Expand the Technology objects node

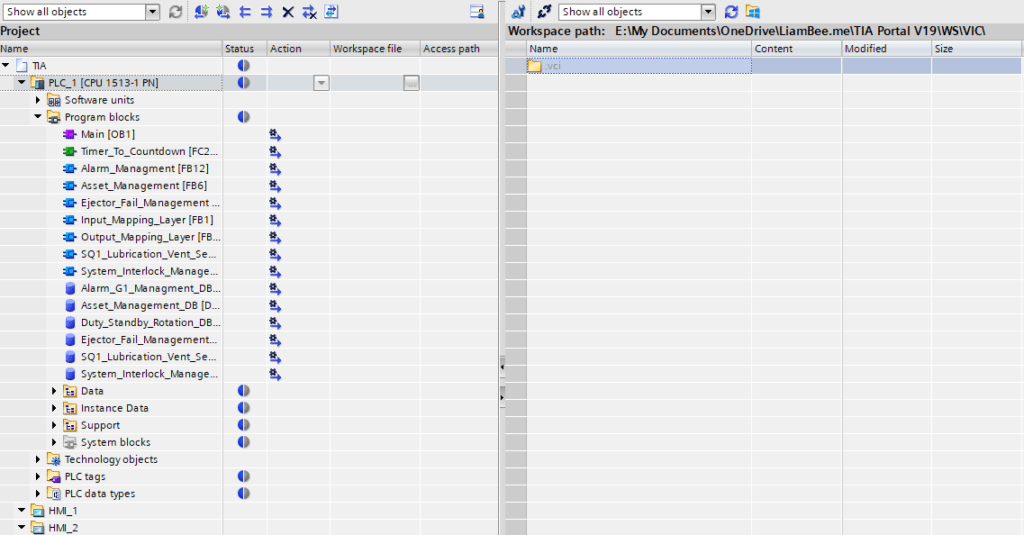coord(39,460)
